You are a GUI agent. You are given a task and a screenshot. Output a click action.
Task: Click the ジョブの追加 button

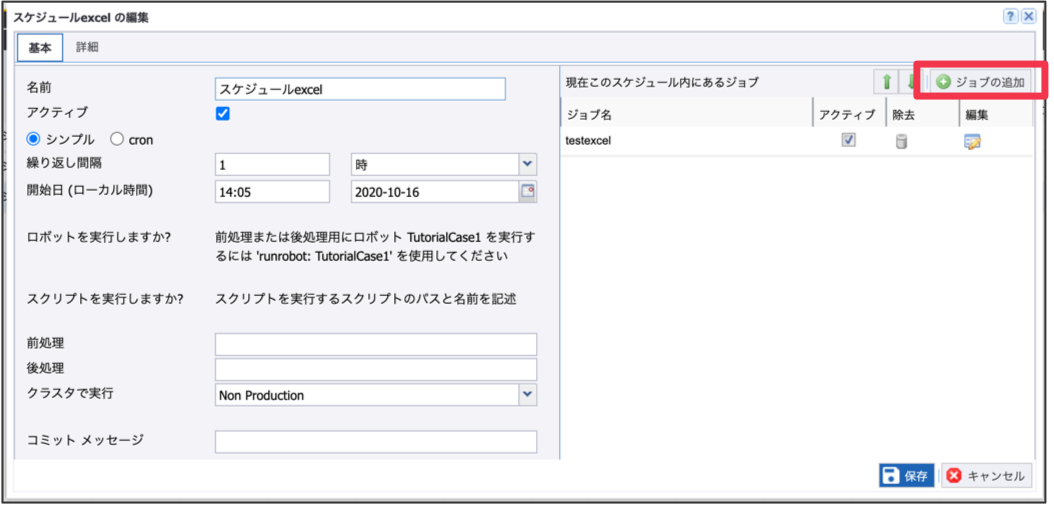tap(980, 83)
